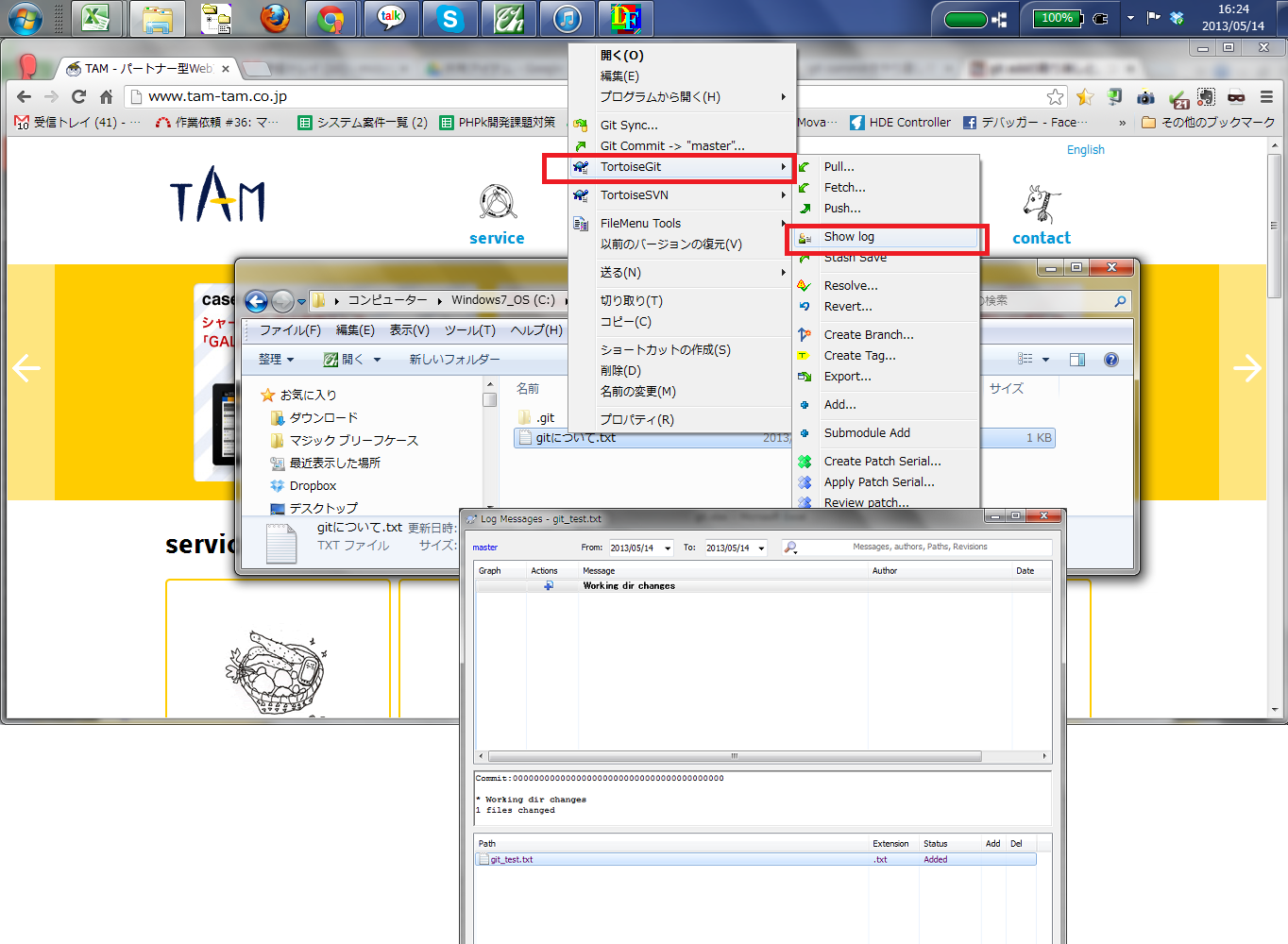
Task: Open Explorer help question mark icon
Action: tap(1111, 359)
